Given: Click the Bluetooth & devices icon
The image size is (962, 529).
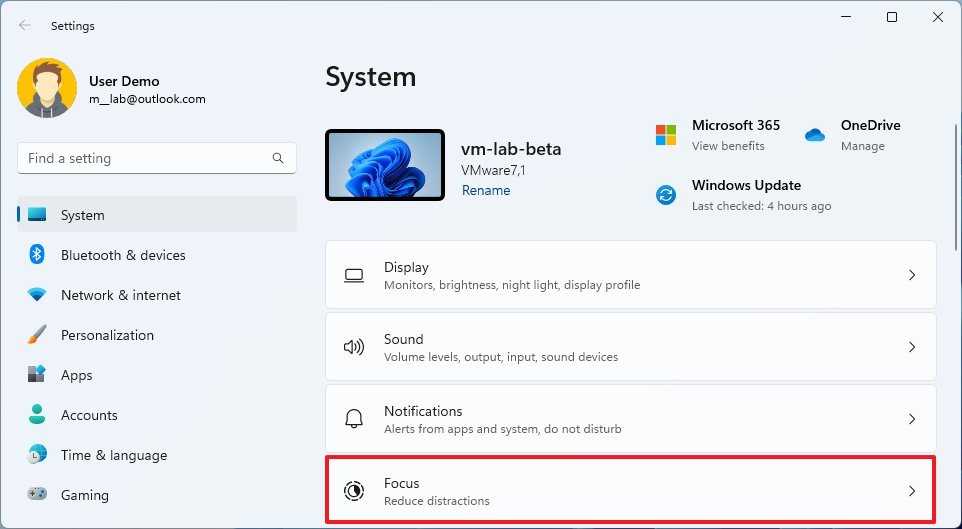Looking at the screenshot, I should (x=37, y=255).
